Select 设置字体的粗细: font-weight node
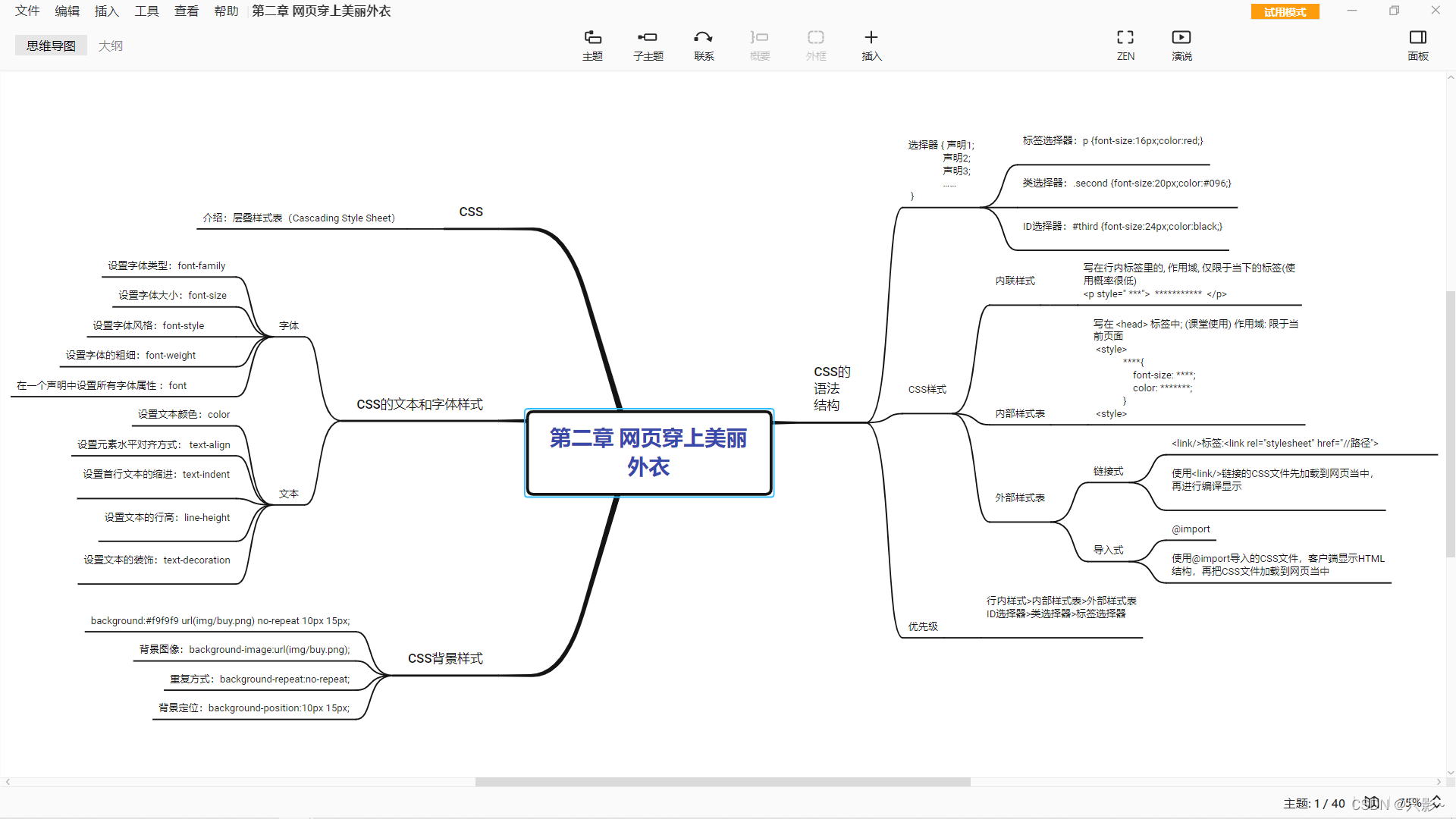Image resolution: width=1456 pixels, height=819 pixels. (130, 355)
